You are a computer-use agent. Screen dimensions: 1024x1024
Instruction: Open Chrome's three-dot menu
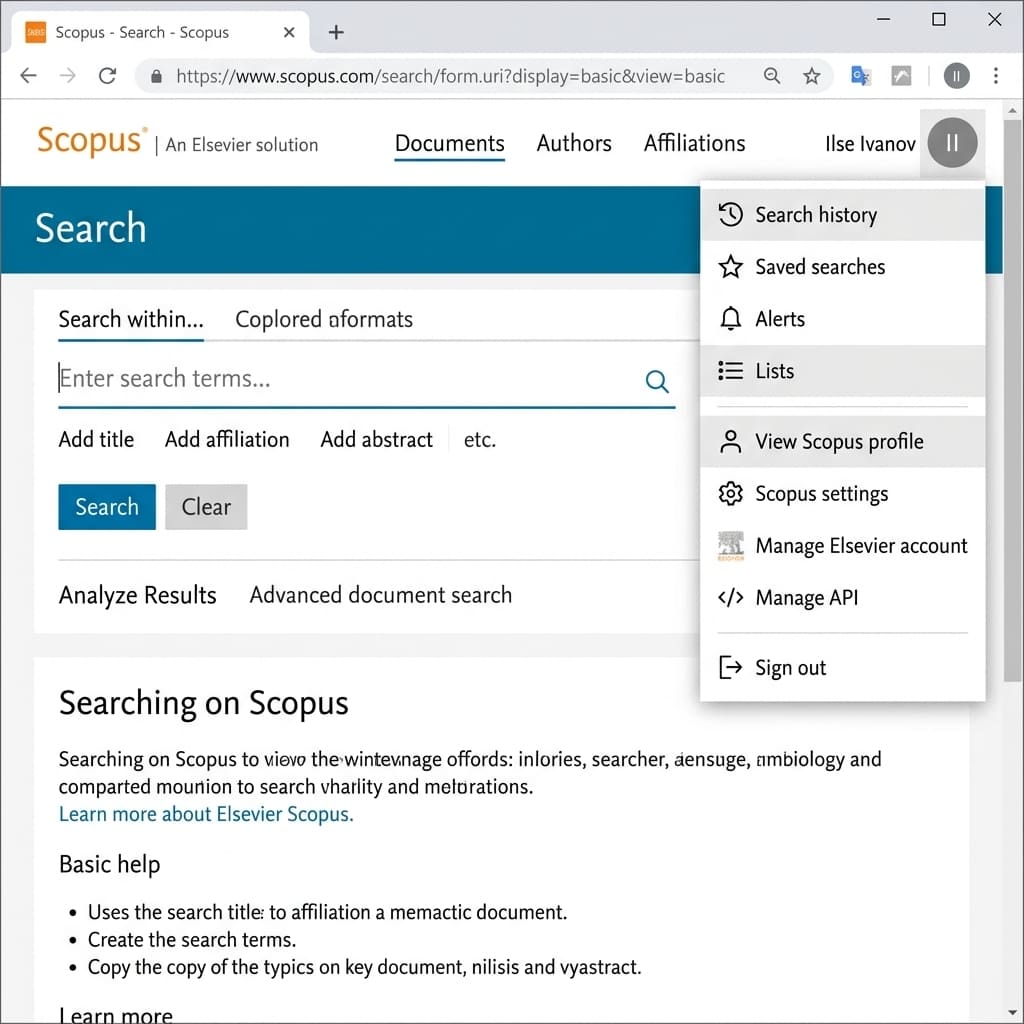(996, 76)
